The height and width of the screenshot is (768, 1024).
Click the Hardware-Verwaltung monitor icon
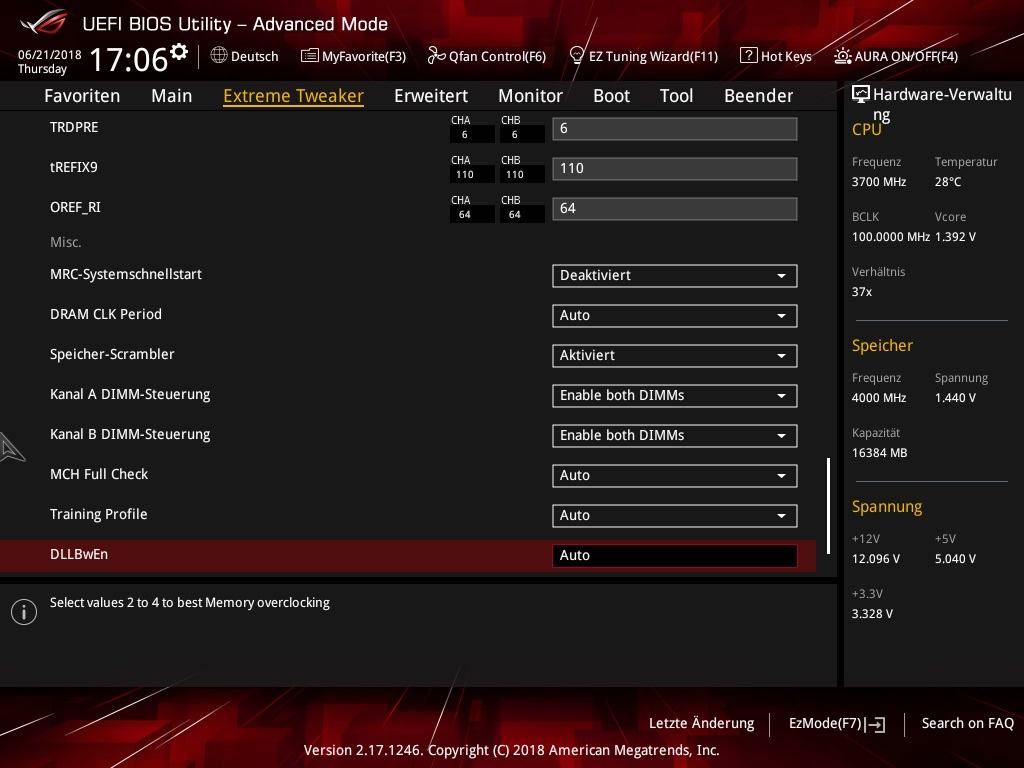(x=861, y=95)
